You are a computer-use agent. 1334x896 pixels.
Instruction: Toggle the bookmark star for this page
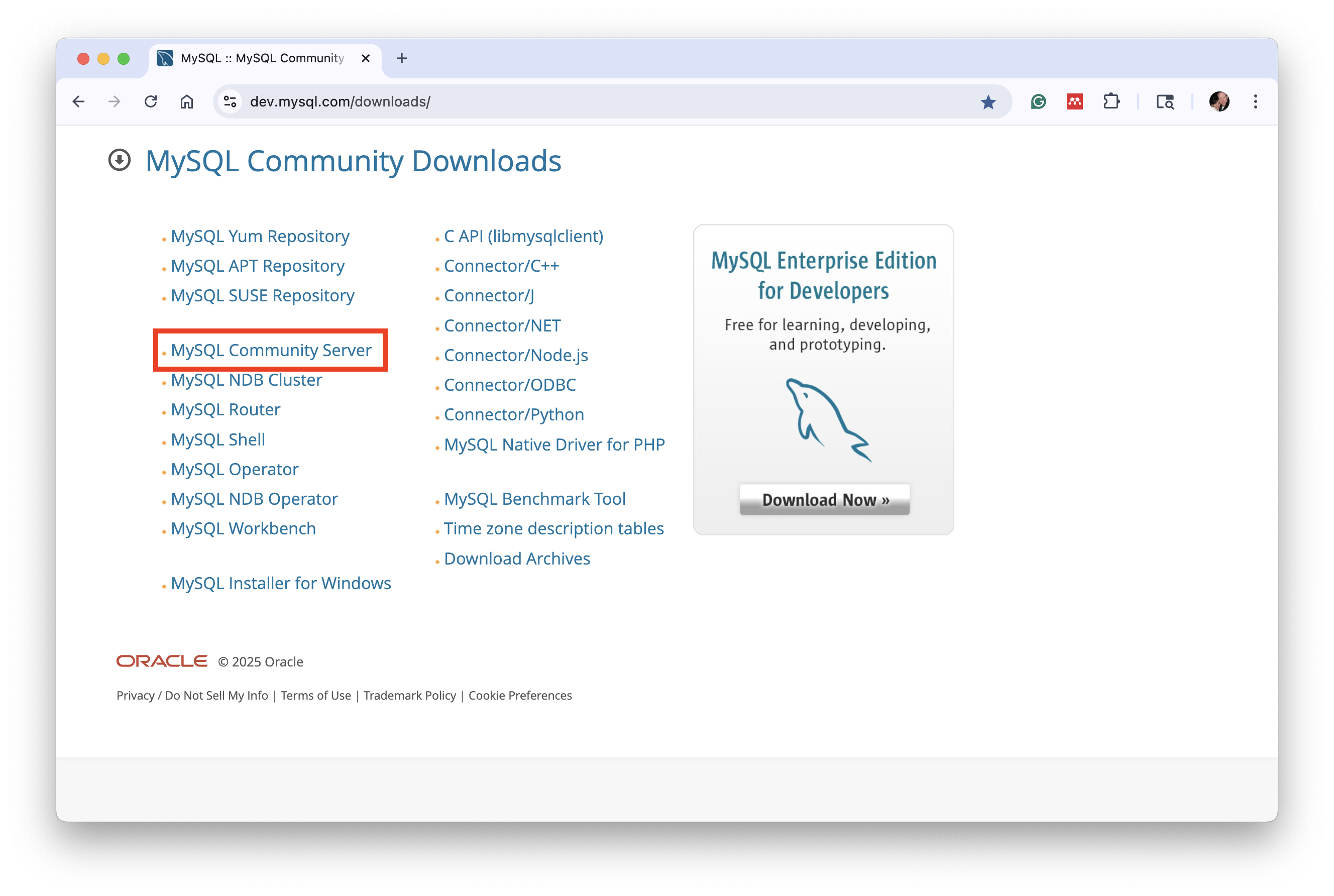988,102
